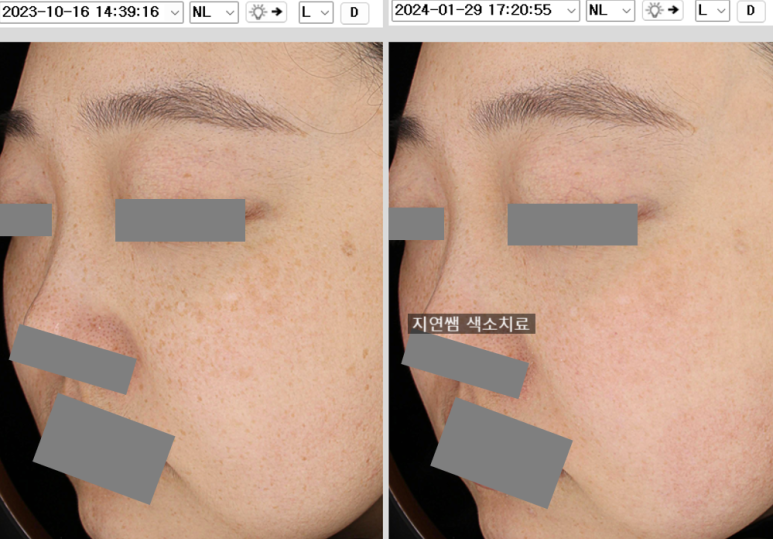Open the 2024-01-29 17:20:55 date dropdown
This screenshot has height=539, width=773.
(x=485, y=11)
